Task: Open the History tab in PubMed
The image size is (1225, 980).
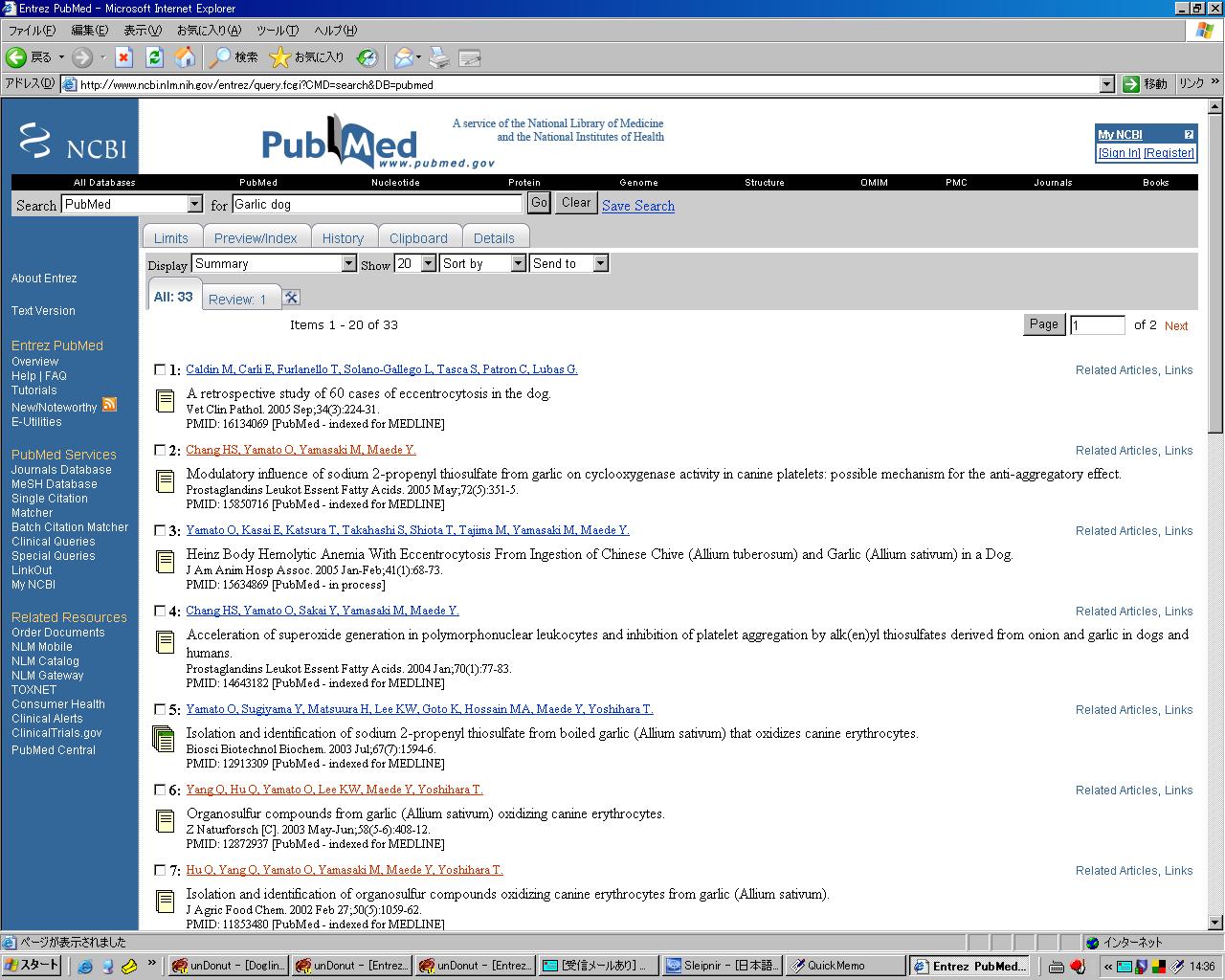Action: 344,236
